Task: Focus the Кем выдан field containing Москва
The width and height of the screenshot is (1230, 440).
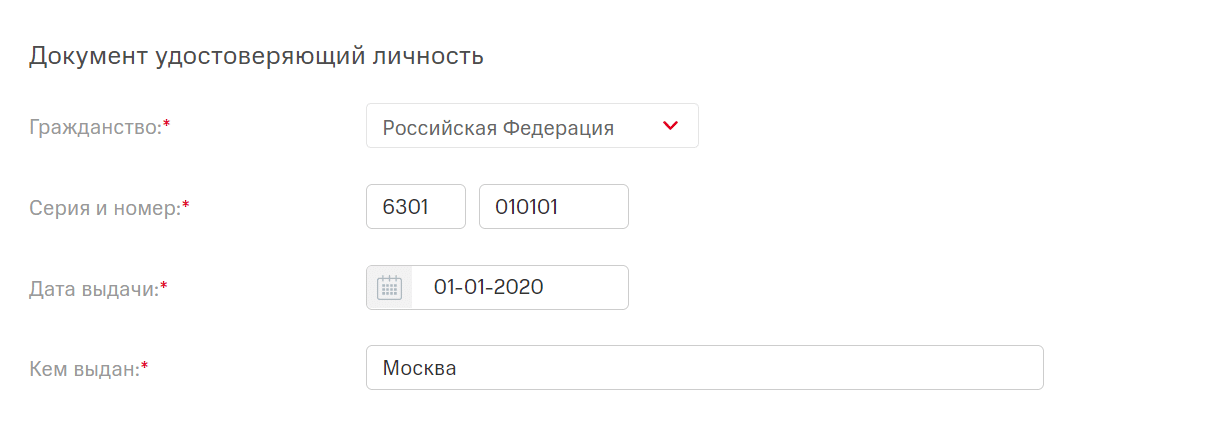Action: (704, 368)
